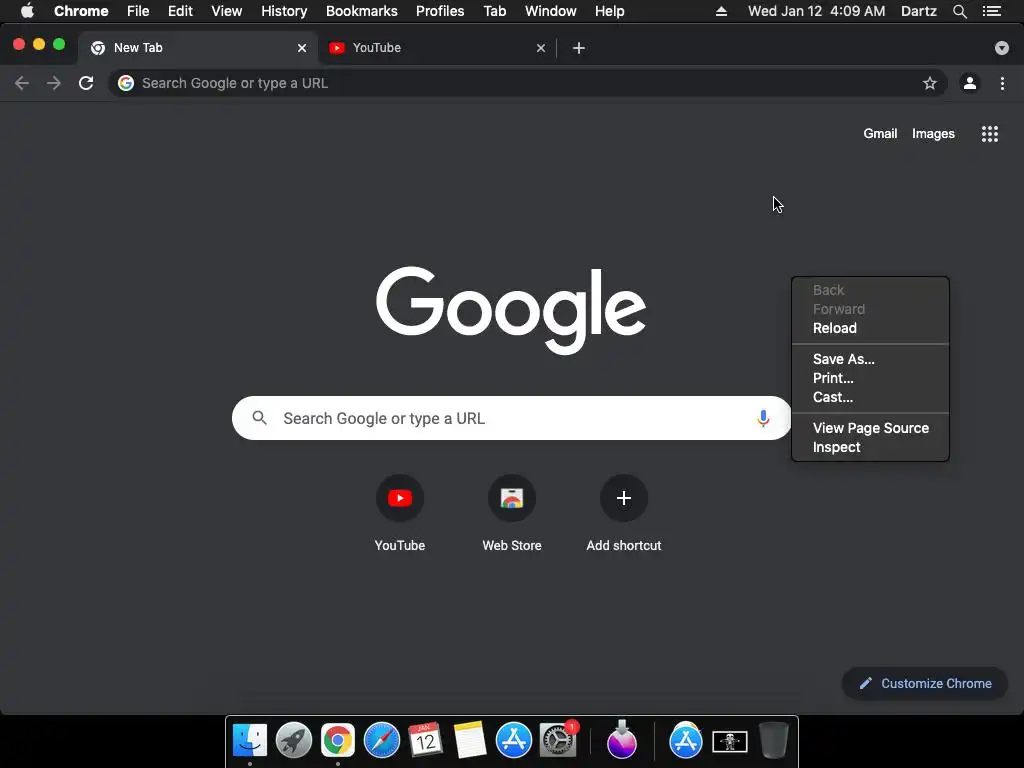Click the eject icon in menu bar
The image size is (1024, 768).
tap(721, 11)
